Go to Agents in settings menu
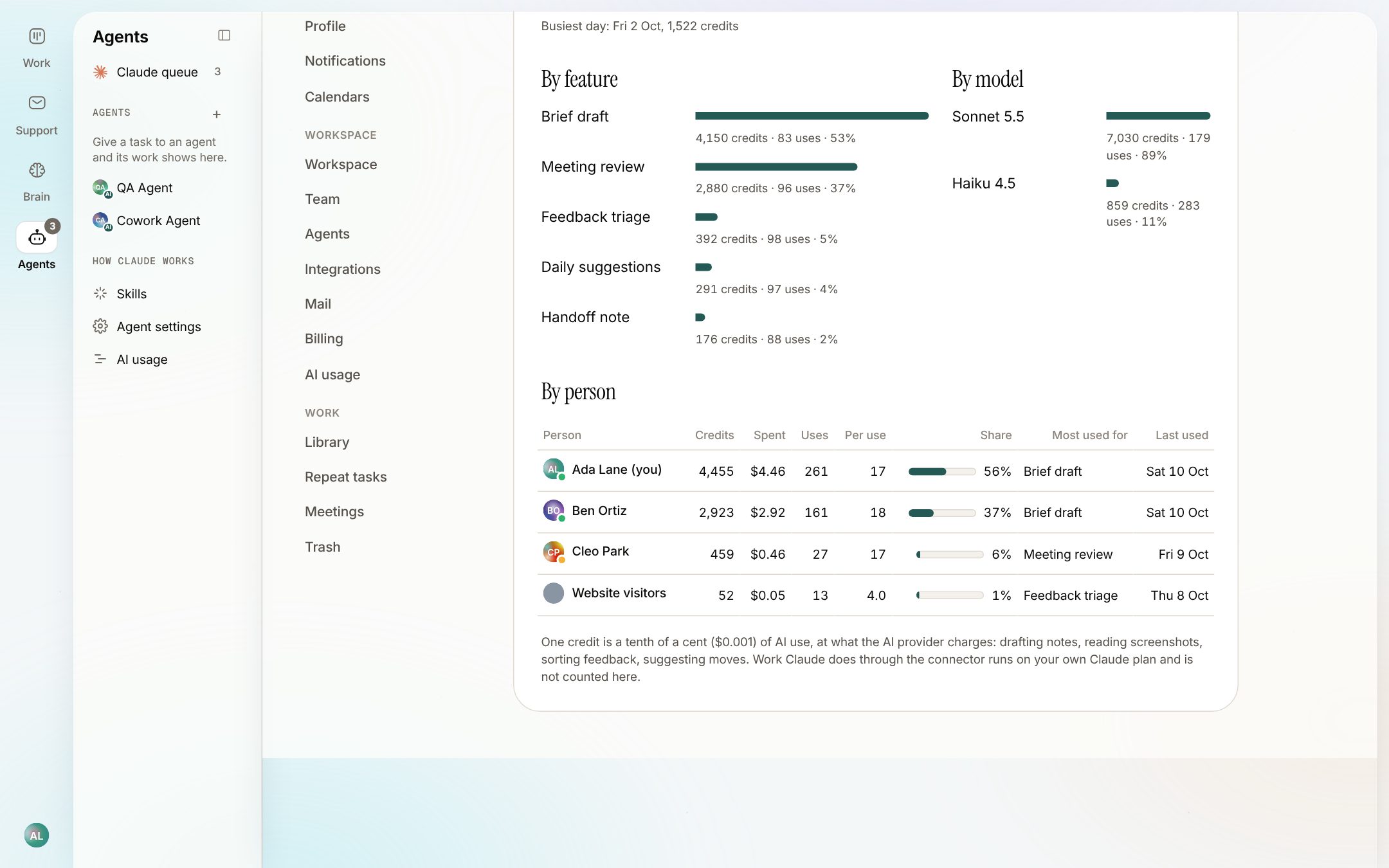Viewport: 1389px width, 868px height. click(x=327, y=233)
